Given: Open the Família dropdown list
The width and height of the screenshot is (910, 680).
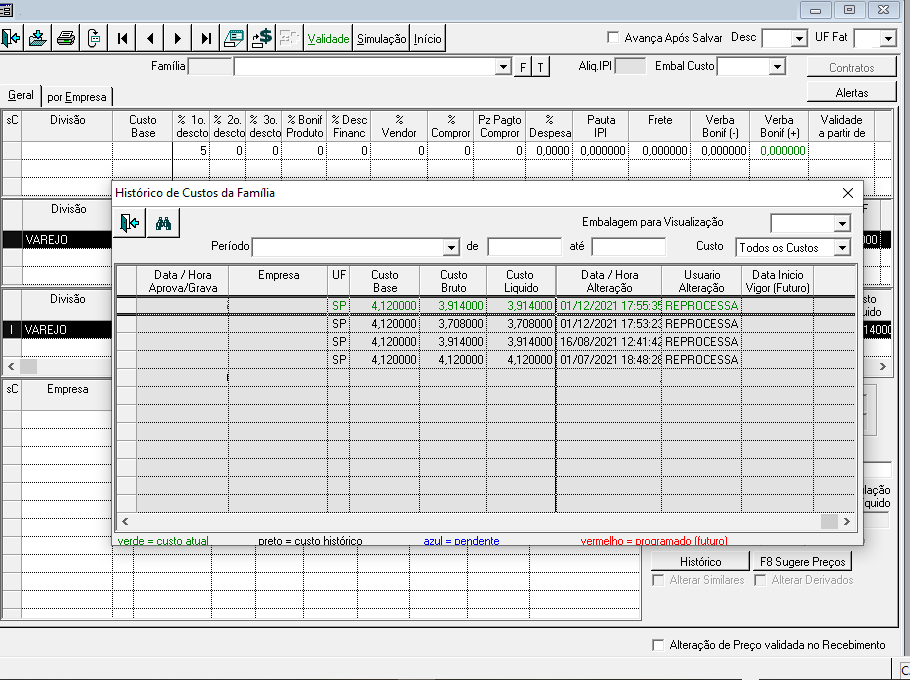Looking at the screenshot, I should click(x=503, y=67).
